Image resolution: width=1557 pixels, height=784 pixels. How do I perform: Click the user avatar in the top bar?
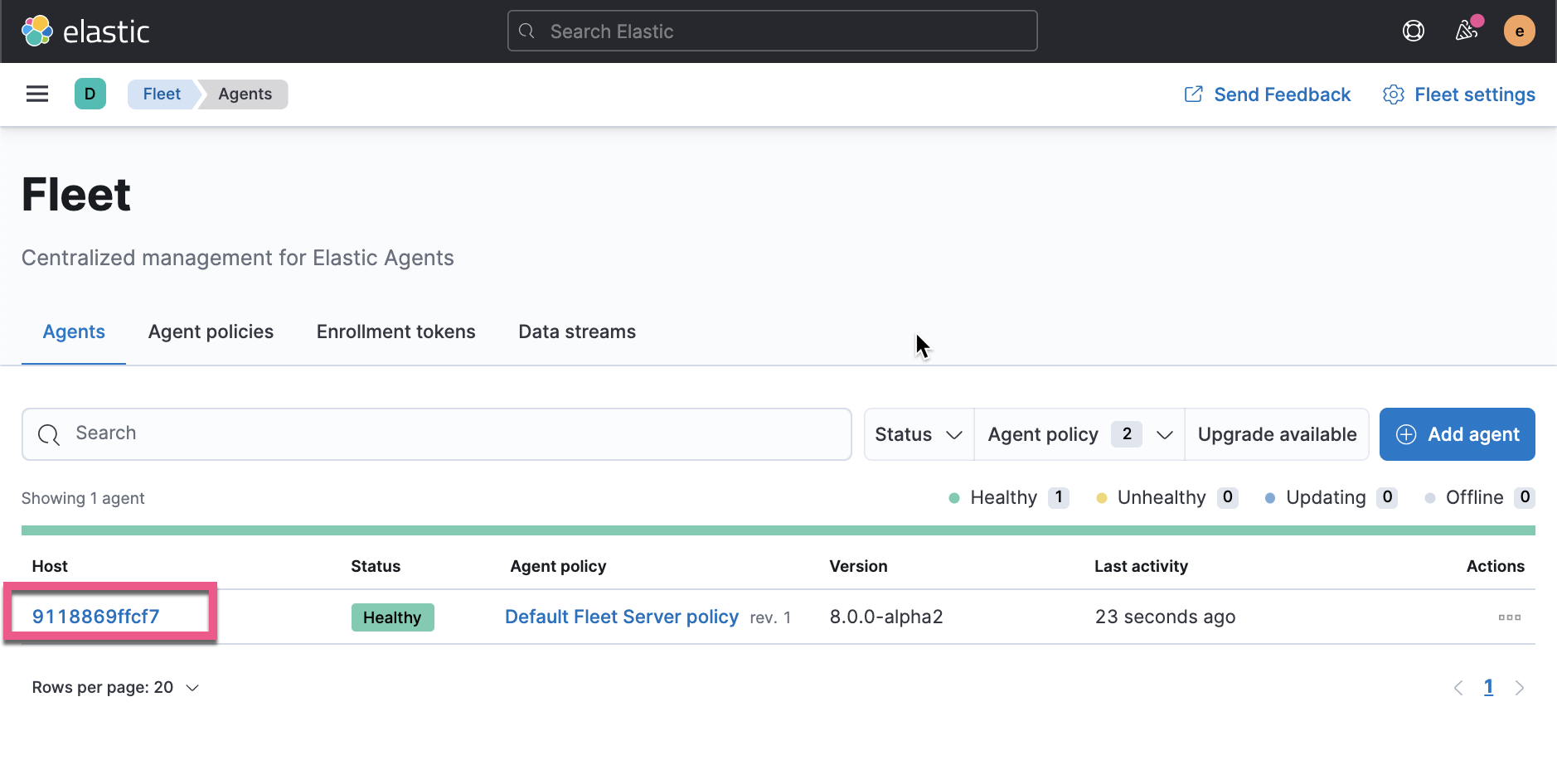(1520, 30)
